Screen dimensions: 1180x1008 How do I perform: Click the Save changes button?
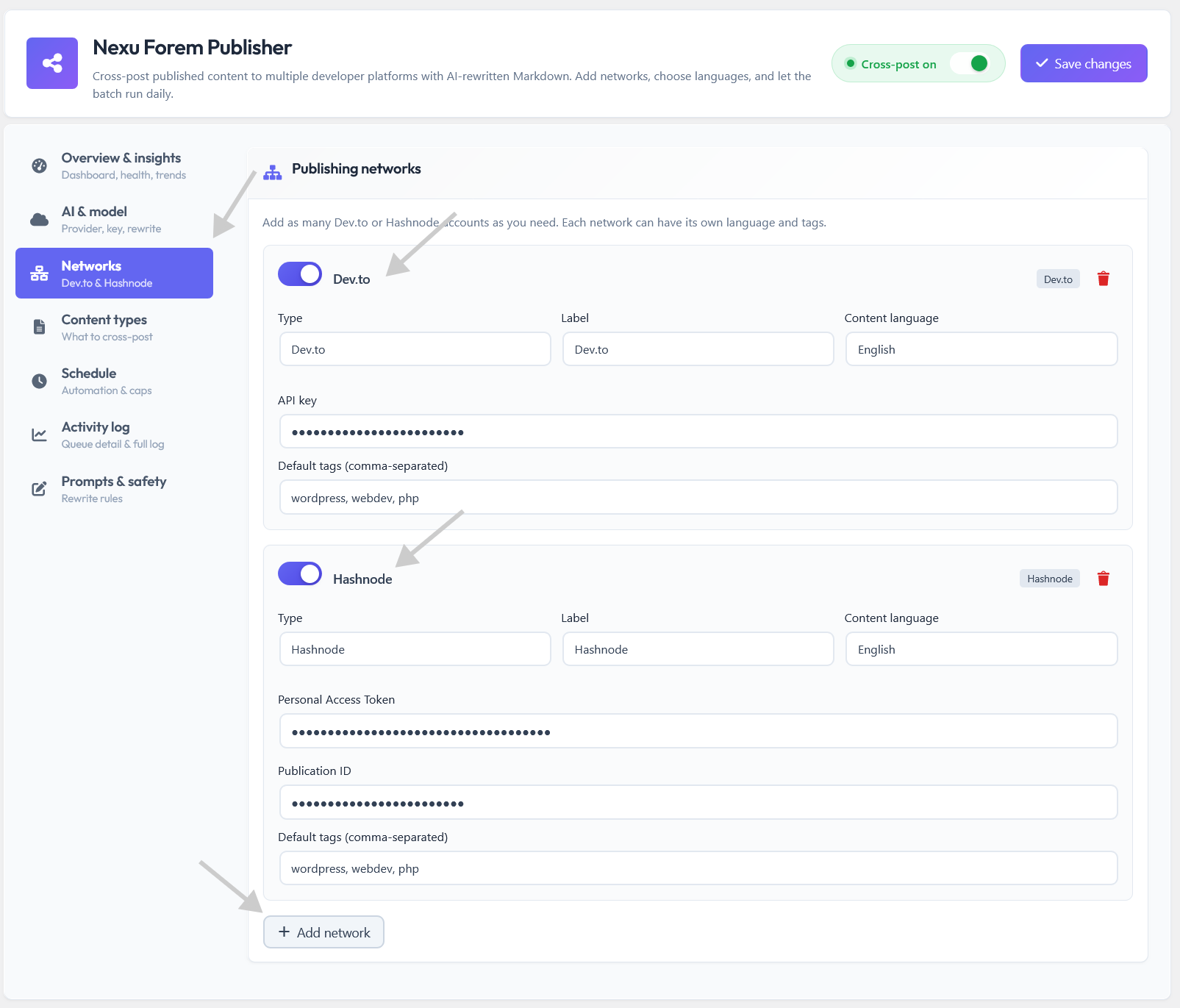click(1084, 63)
